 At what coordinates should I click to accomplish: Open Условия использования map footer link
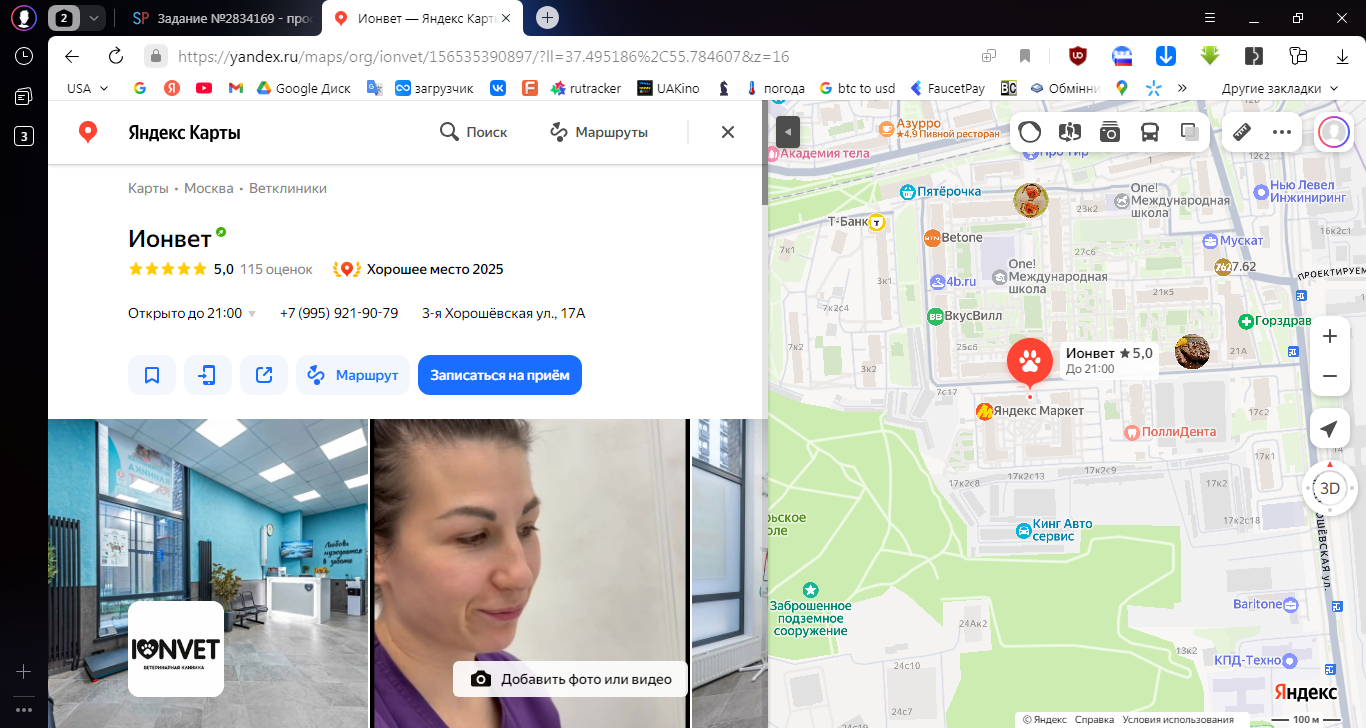click(1178, 720)
